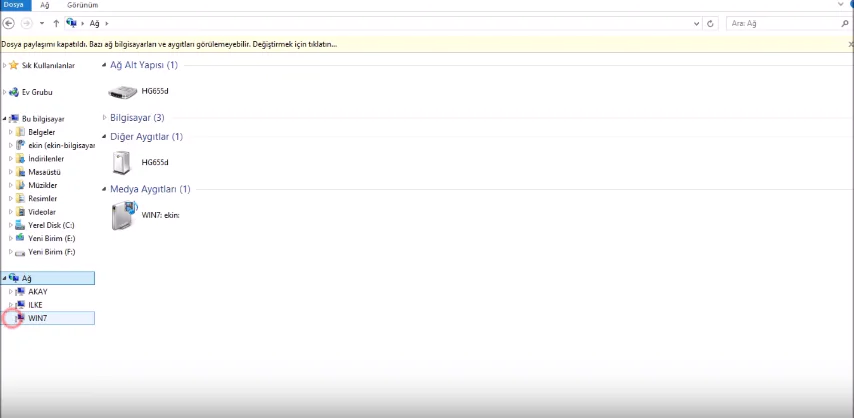Open recent locations dropdown arrow
This screenshot has width=854, height=418.
pos(42,23)
